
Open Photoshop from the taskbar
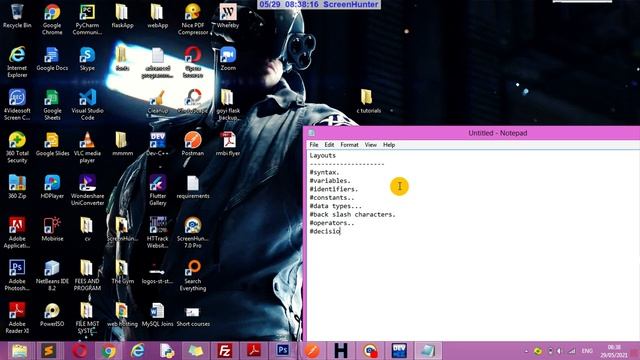click(x=282, y=351)
